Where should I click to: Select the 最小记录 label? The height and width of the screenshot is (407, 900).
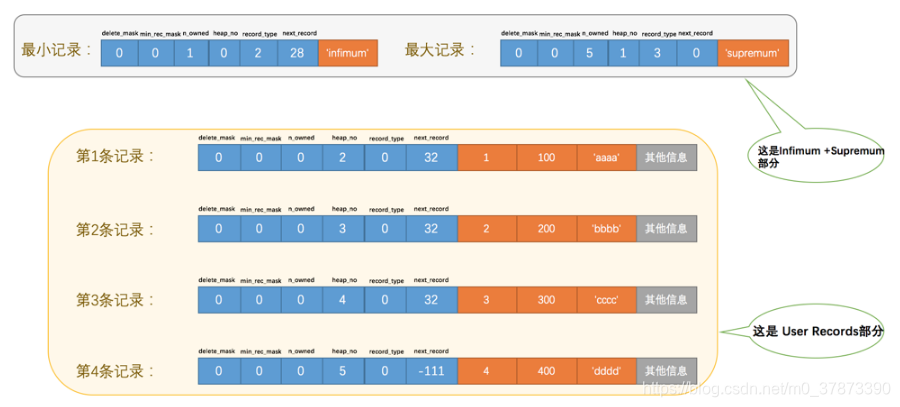tap(57, 50)
